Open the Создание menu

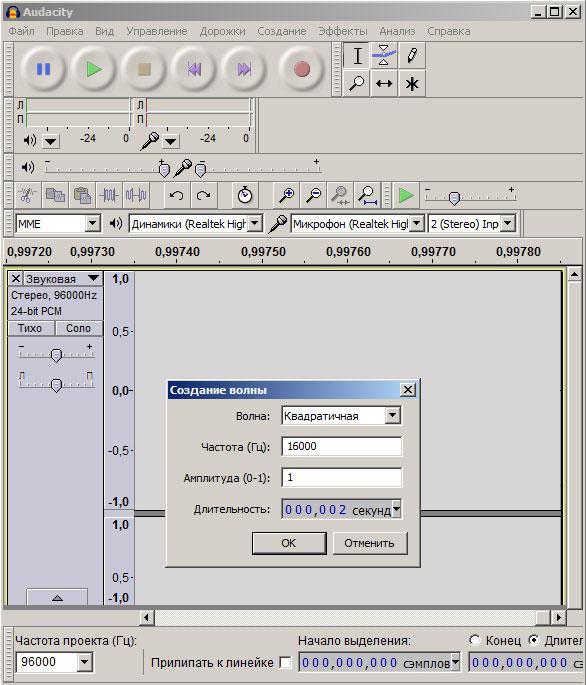click(282, 31)
